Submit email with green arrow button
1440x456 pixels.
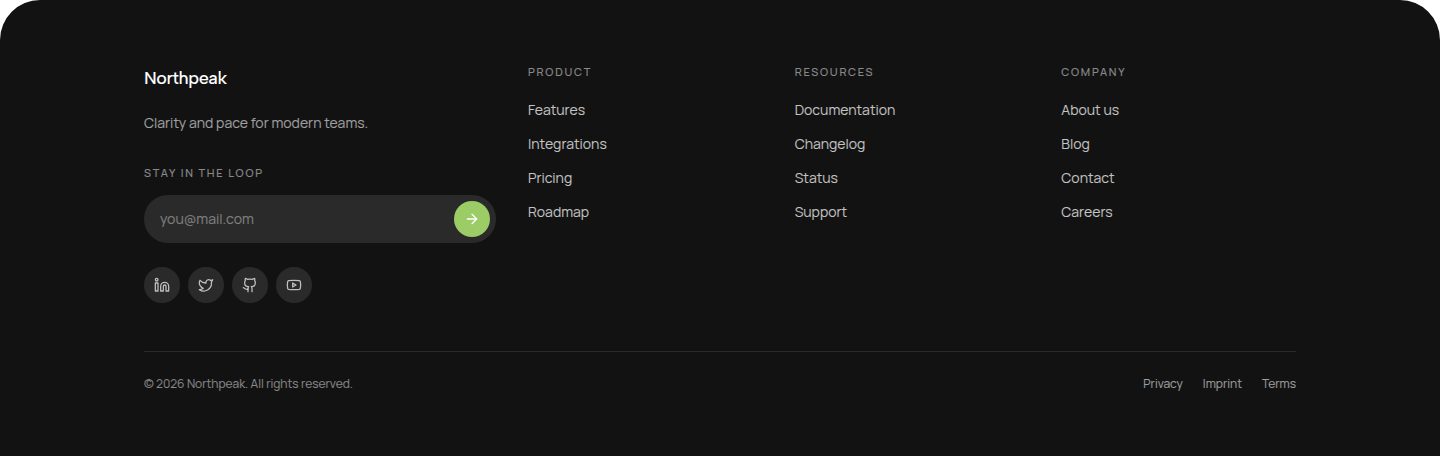click(x=472, y=219)
